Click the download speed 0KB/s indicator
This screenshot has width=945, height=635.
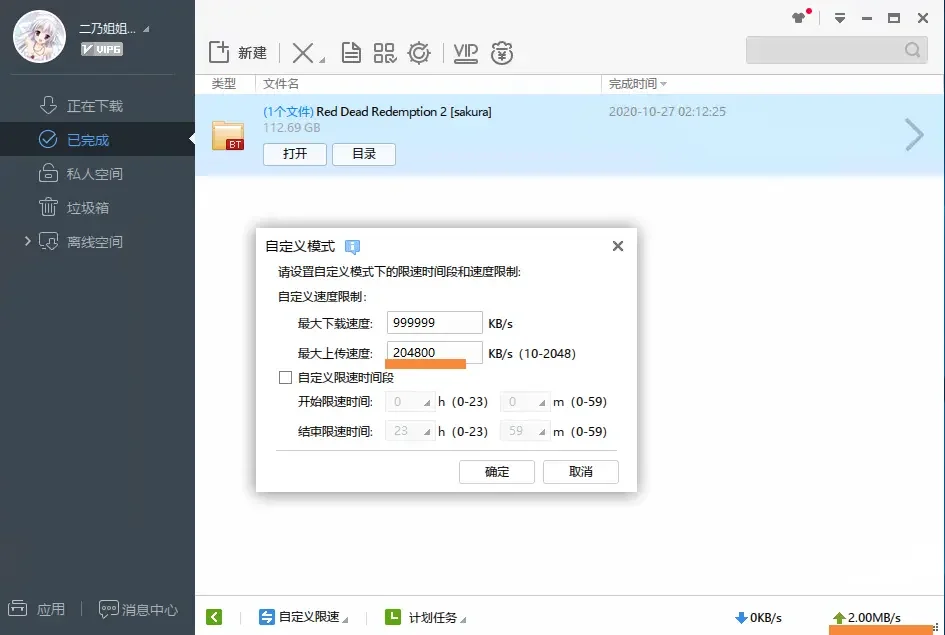(x=758, y=618)
